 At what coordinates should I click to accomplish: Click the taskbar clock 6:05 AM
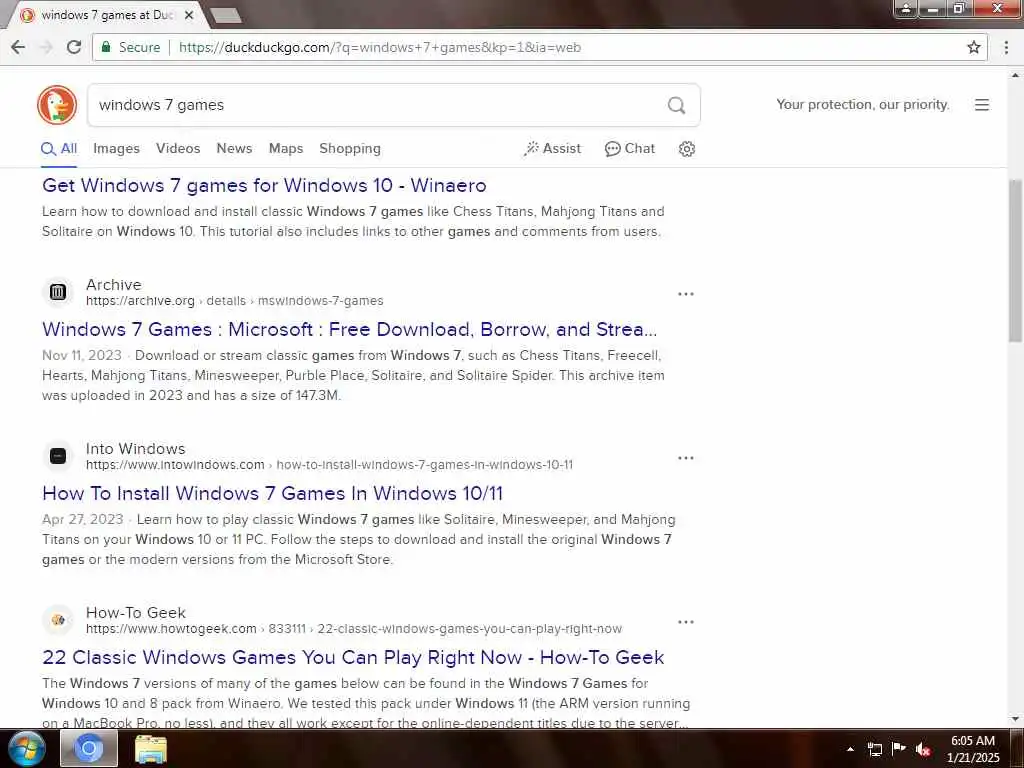coord(973,749)
